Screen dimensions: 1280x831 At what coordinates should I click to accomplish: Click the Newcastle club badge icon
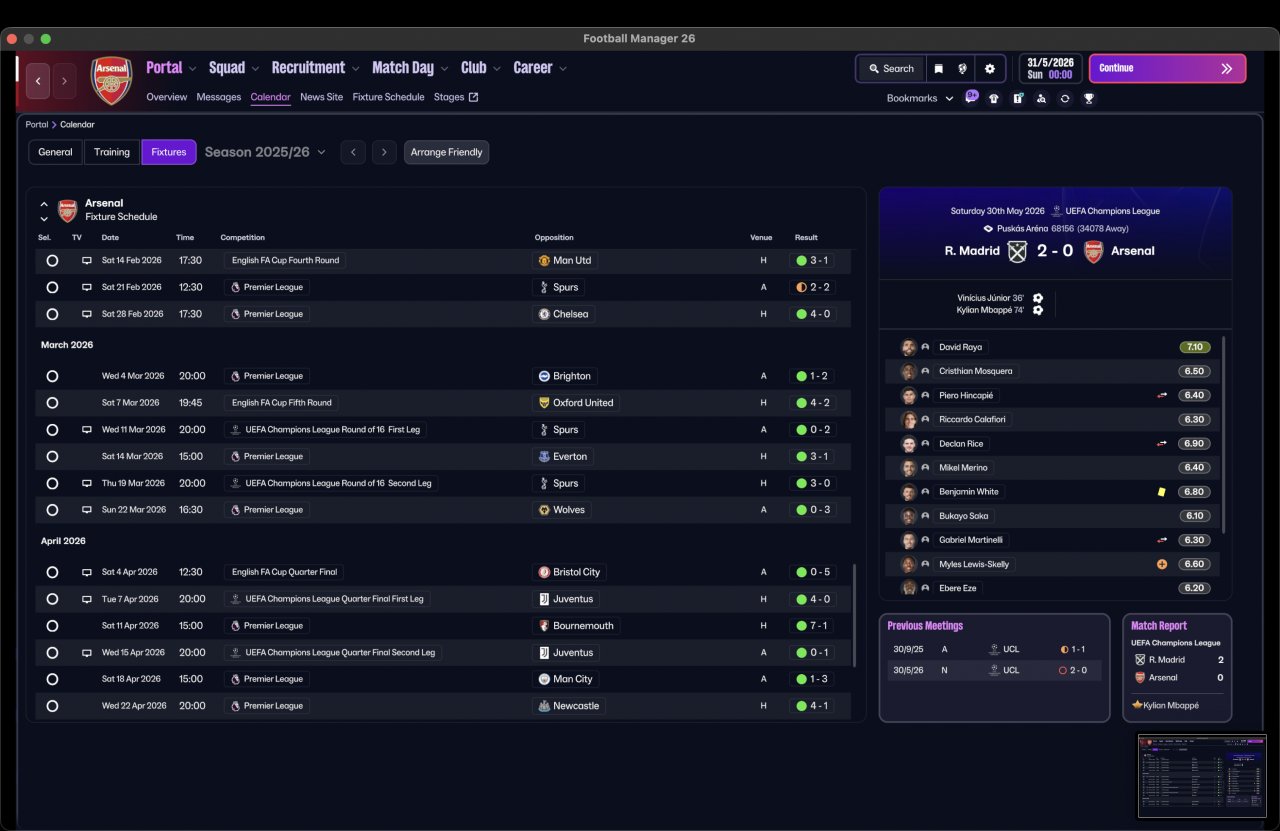coord(544,706)
